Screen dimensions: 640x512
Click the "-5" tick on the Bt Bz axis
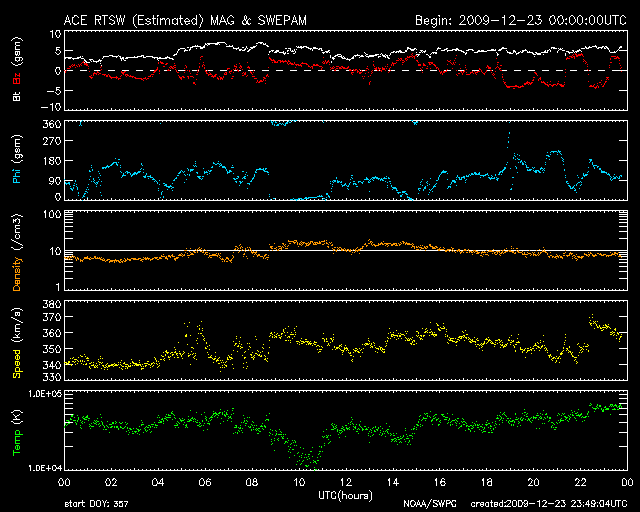coord(54,90)
